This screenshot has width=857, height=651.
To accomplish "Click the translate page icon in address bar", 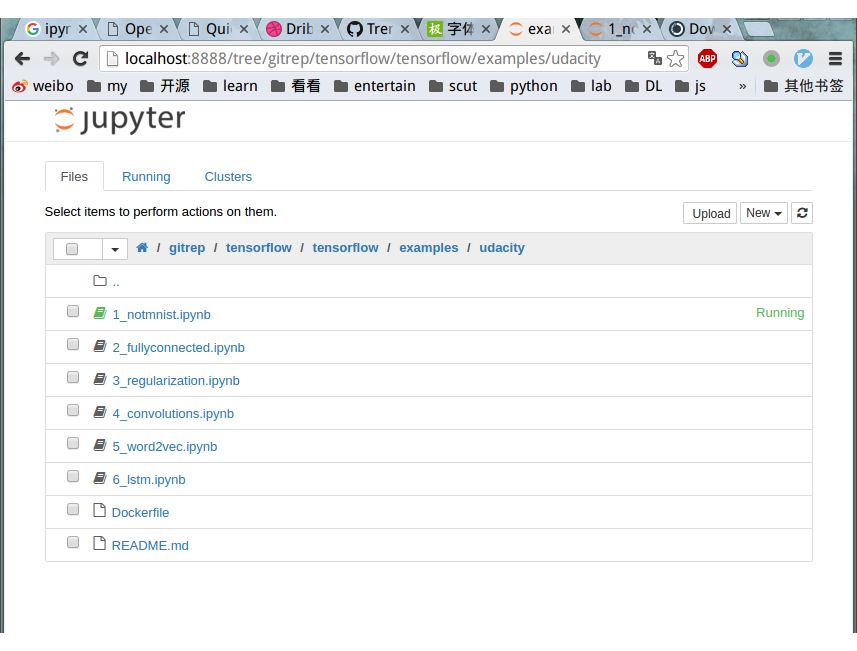I will [654, 58].
